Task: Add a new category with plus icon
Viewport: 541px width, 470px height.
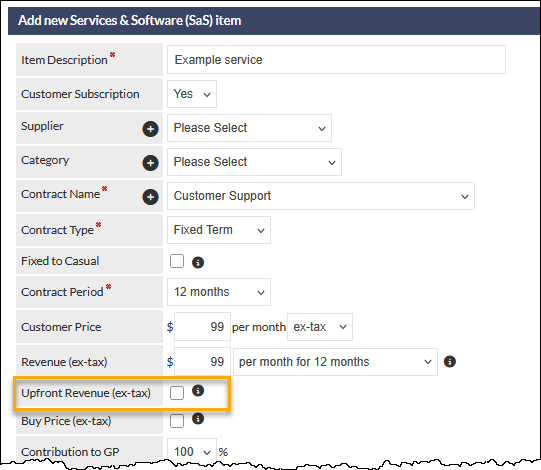Action: 150,163
